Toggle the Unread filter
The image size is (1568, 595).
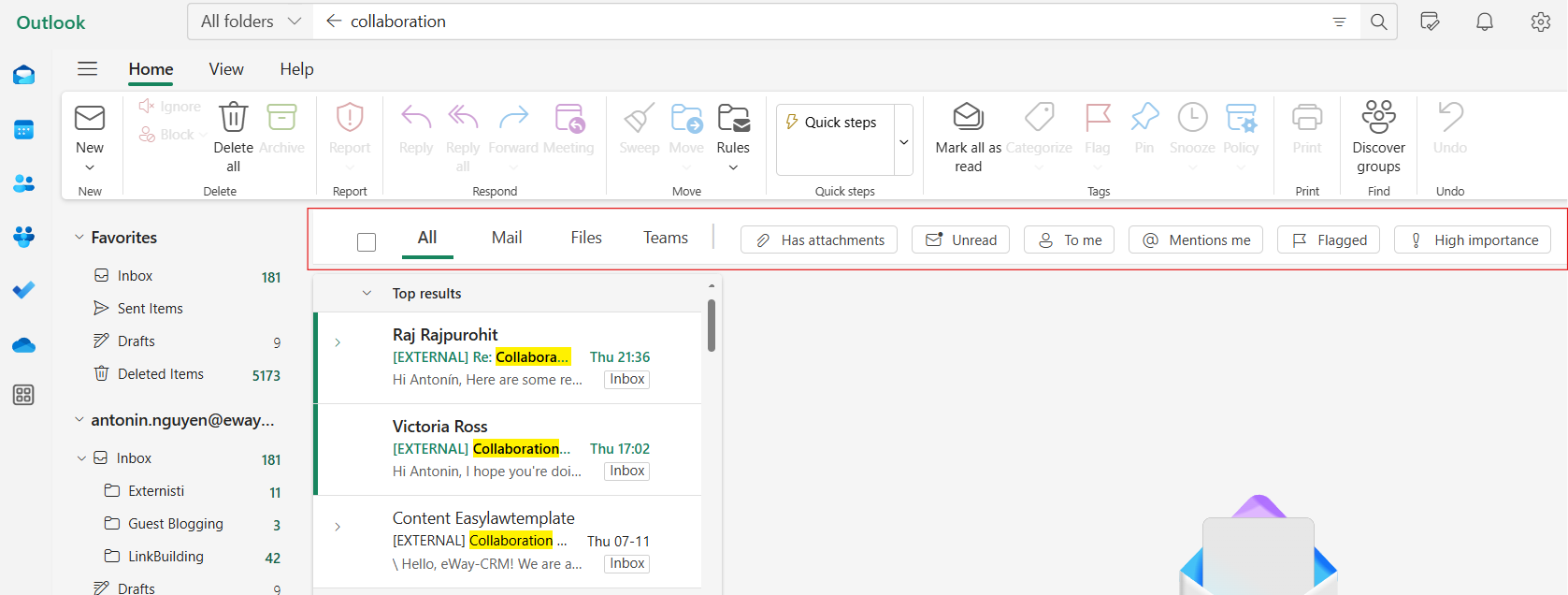tap(960, 239)
